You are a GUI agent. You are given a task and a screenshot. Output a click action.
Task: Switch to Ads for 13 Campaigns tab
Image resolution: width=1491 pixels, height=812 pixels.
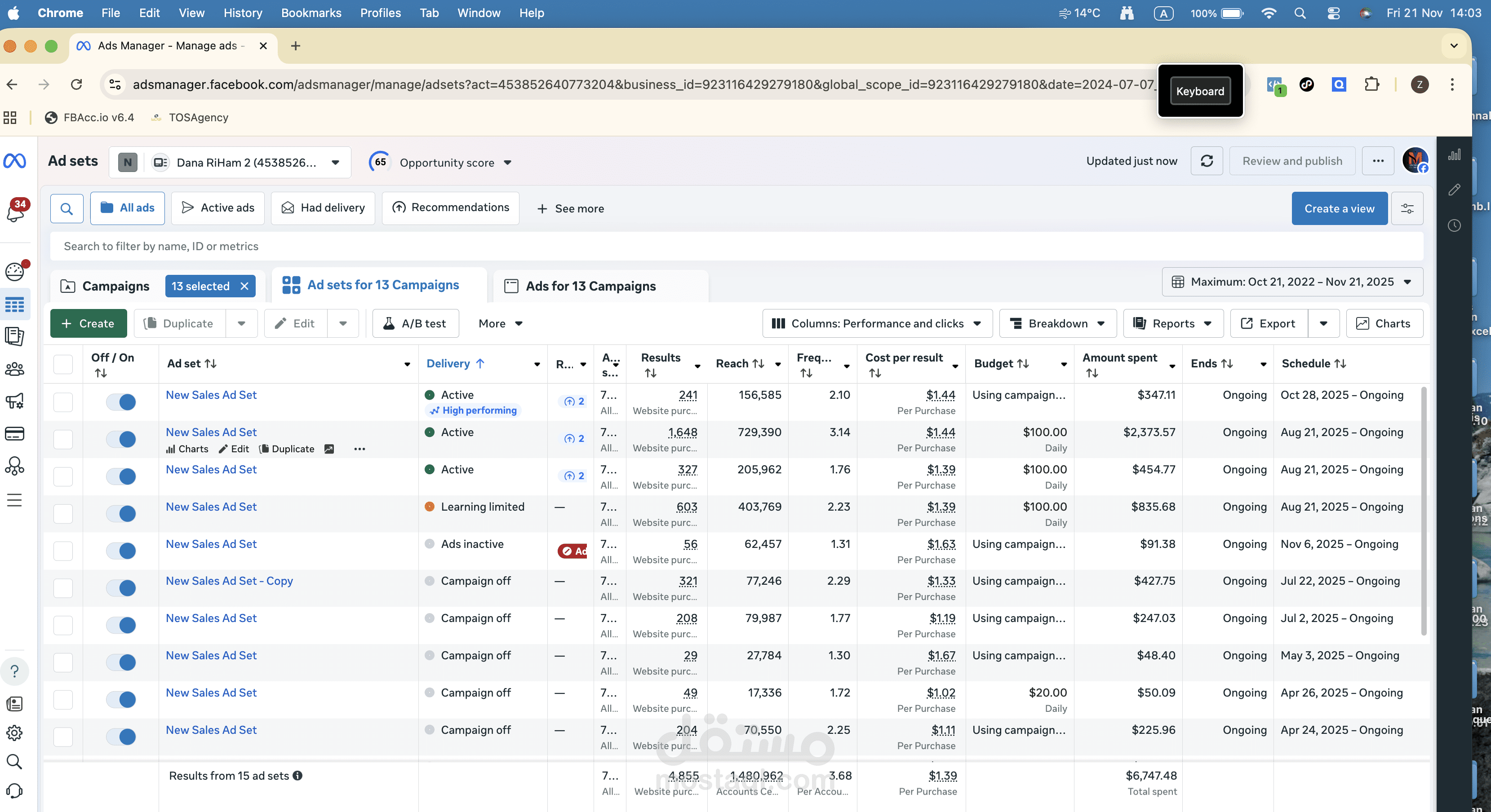590,286
